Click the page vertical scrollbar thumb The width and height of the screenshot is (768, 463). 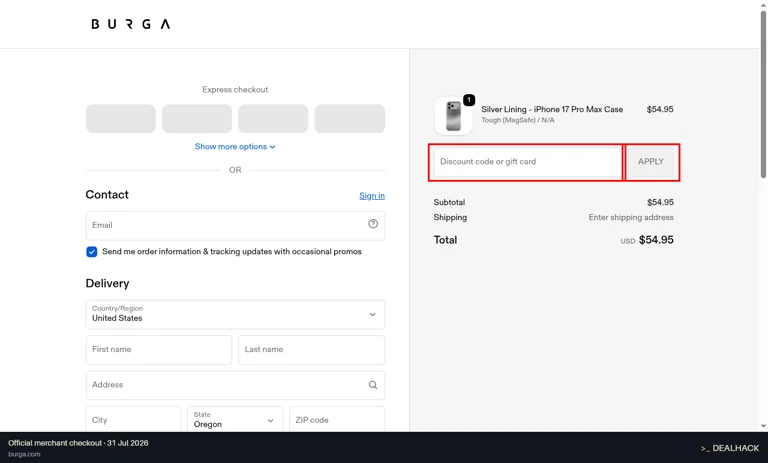pyautogui.click(x=763, y=95)
